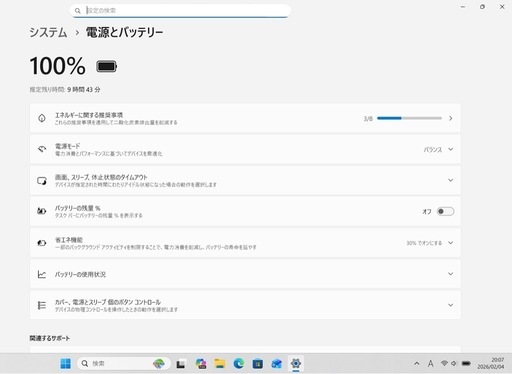Click the 100% battery level text
Screen dimensions: 512x374
(x=57, y=66)
